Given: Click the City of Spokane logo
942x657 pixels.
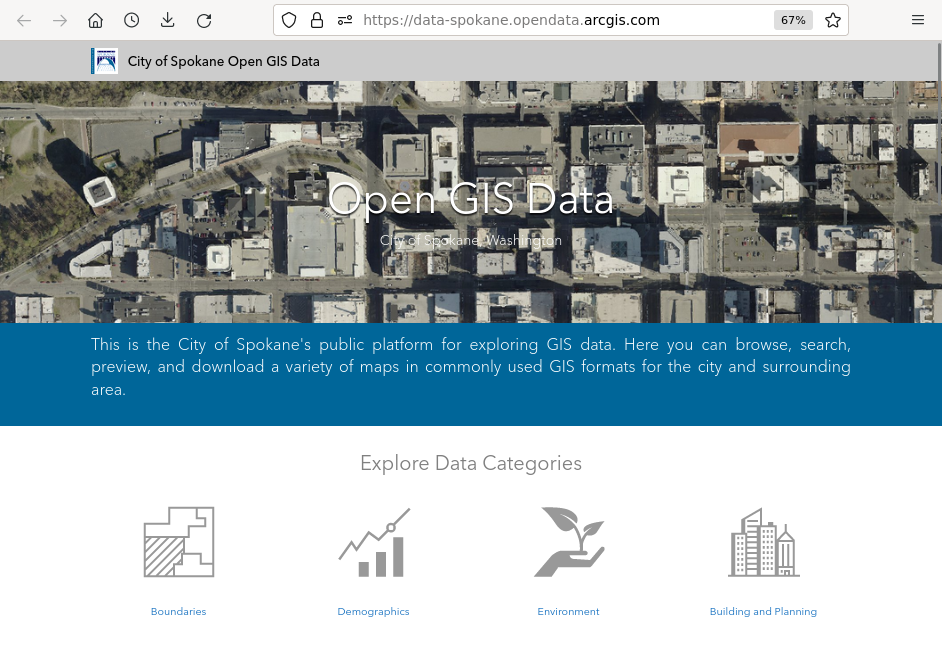Looking at the screenshot, I should (104, 61).
